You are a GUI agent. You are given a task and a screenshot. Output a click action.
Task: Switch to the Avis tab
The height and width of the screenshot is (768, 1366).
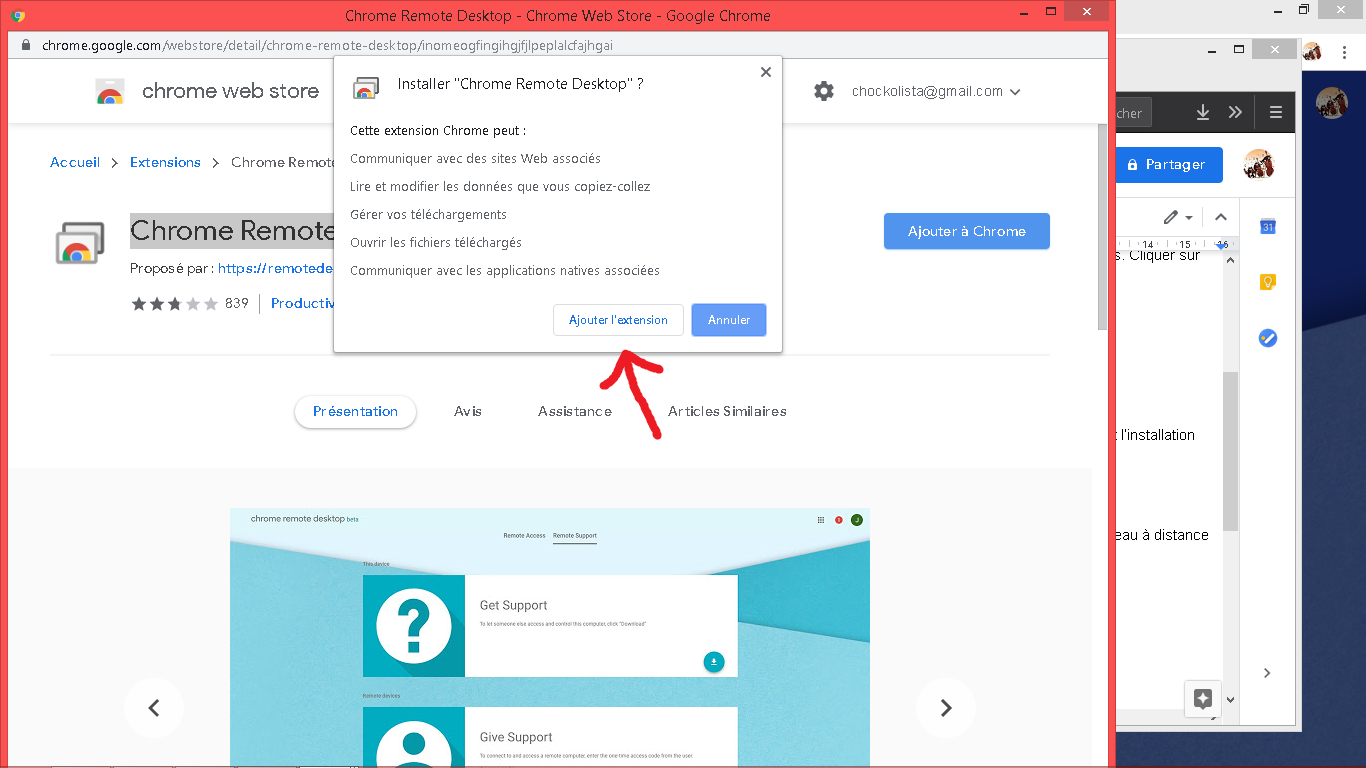pyautogui.click(x=468, y=411)
